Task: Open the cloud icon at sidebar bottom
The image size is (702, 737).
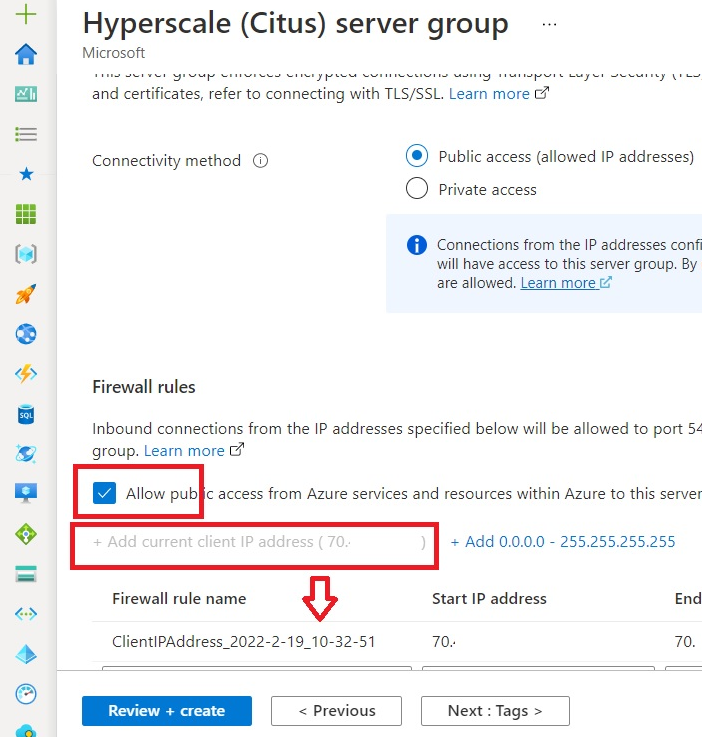Action: pyautogui.click(x=26, y=730)
